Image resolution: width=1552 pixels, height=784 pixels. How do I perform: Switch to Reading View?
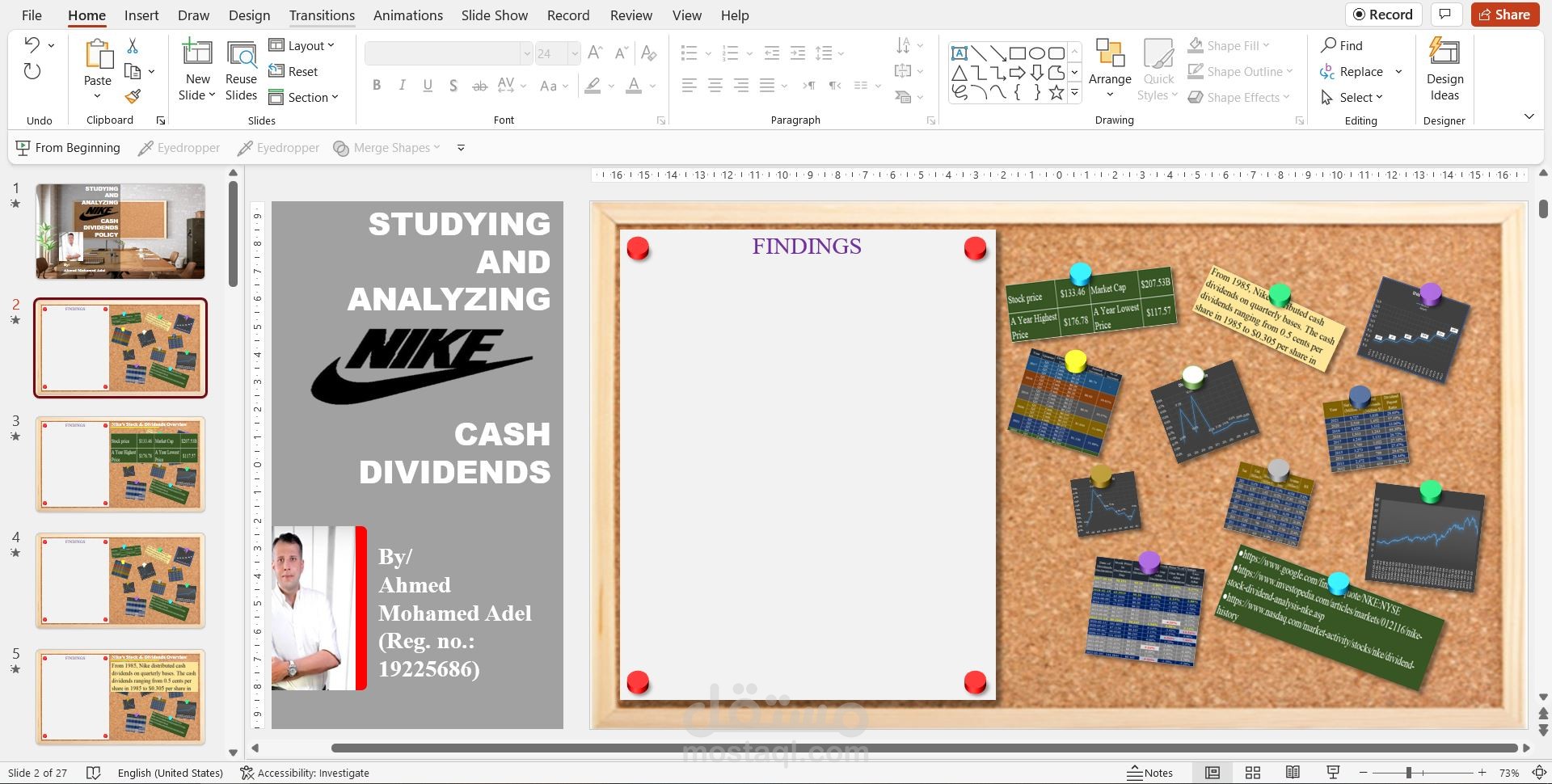tap(1293, 773)
